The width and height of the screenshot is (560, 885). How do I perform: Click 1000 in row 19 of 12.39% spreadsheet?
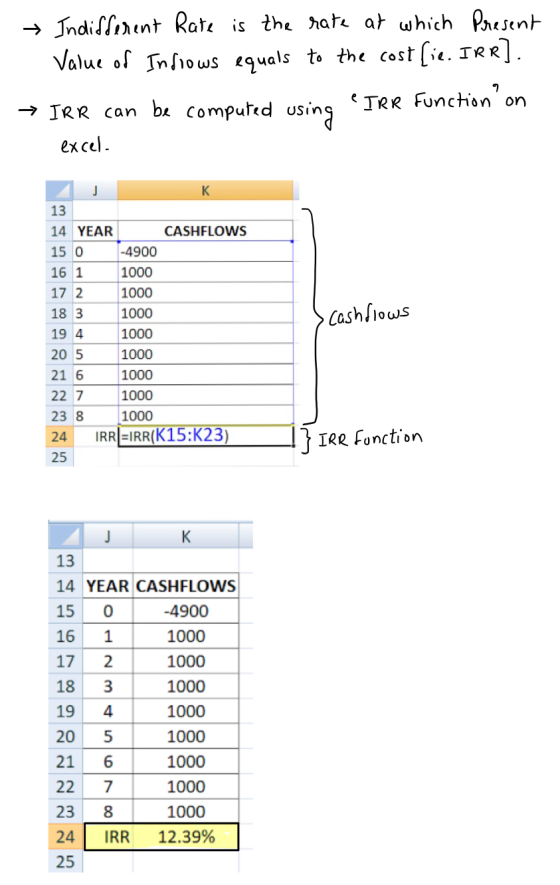[186, 711]
